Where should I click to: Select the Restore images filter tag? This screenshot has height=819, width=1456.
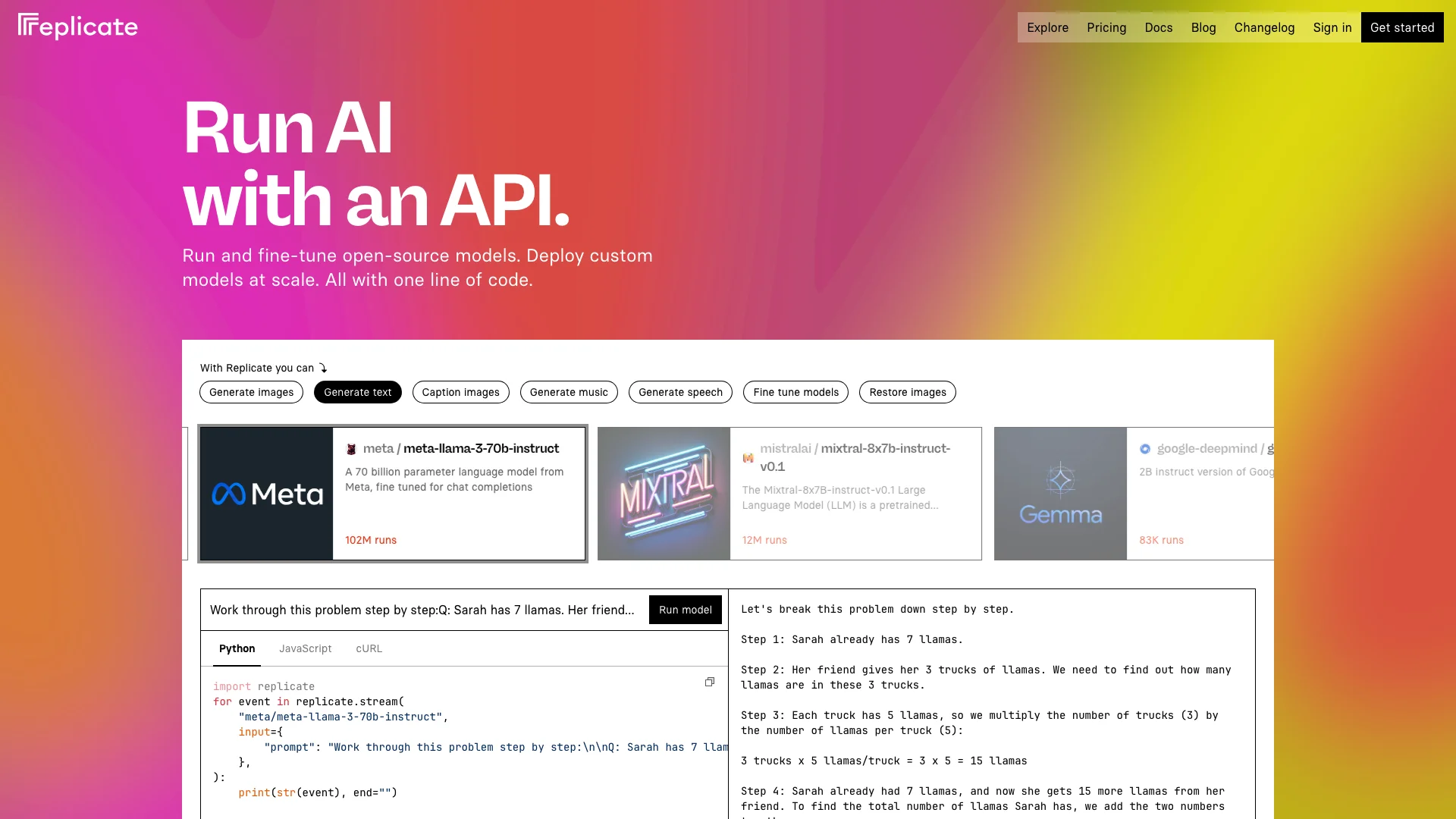908,391
